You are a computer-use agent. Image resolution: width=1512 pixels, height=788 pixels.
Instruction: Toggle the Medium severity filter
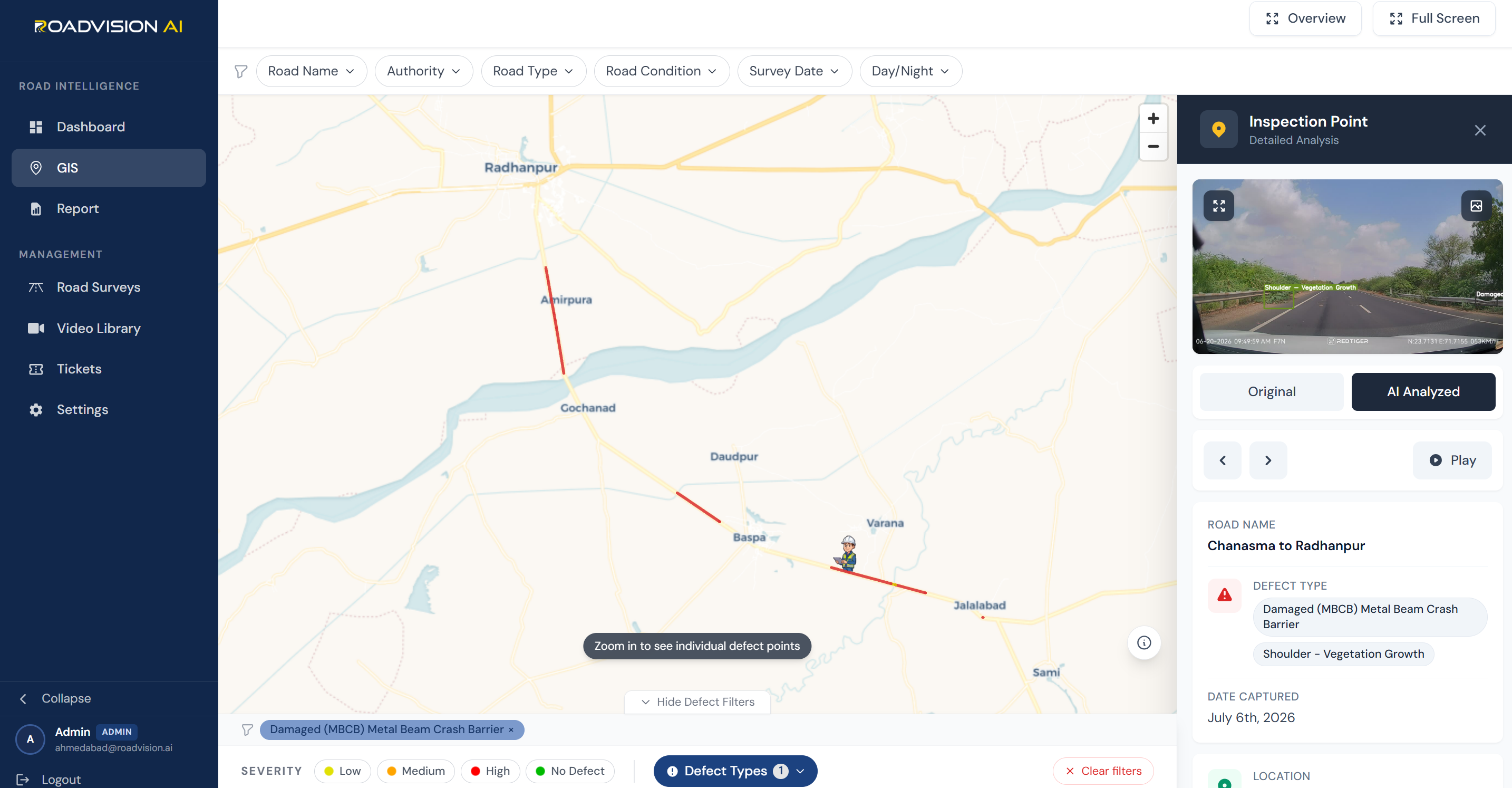415,771
